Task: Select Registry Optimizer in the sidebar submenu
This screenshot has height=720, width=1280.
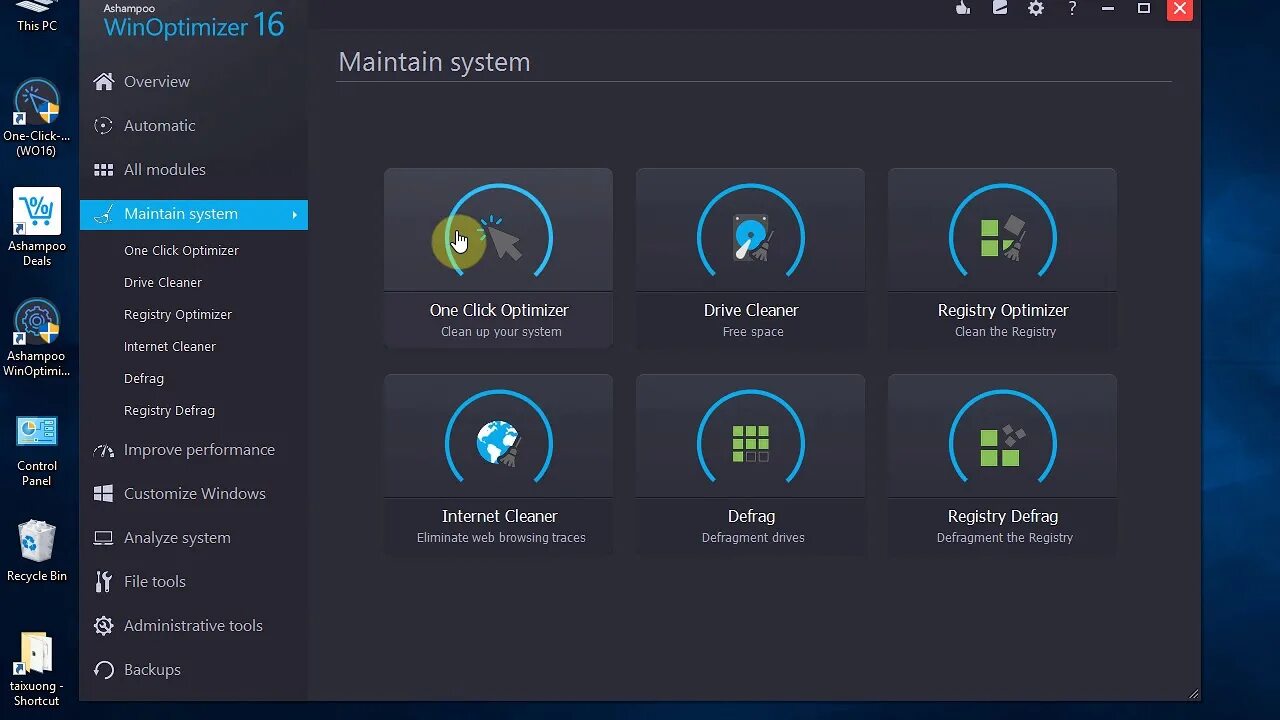Action: [x=178, y=315]
